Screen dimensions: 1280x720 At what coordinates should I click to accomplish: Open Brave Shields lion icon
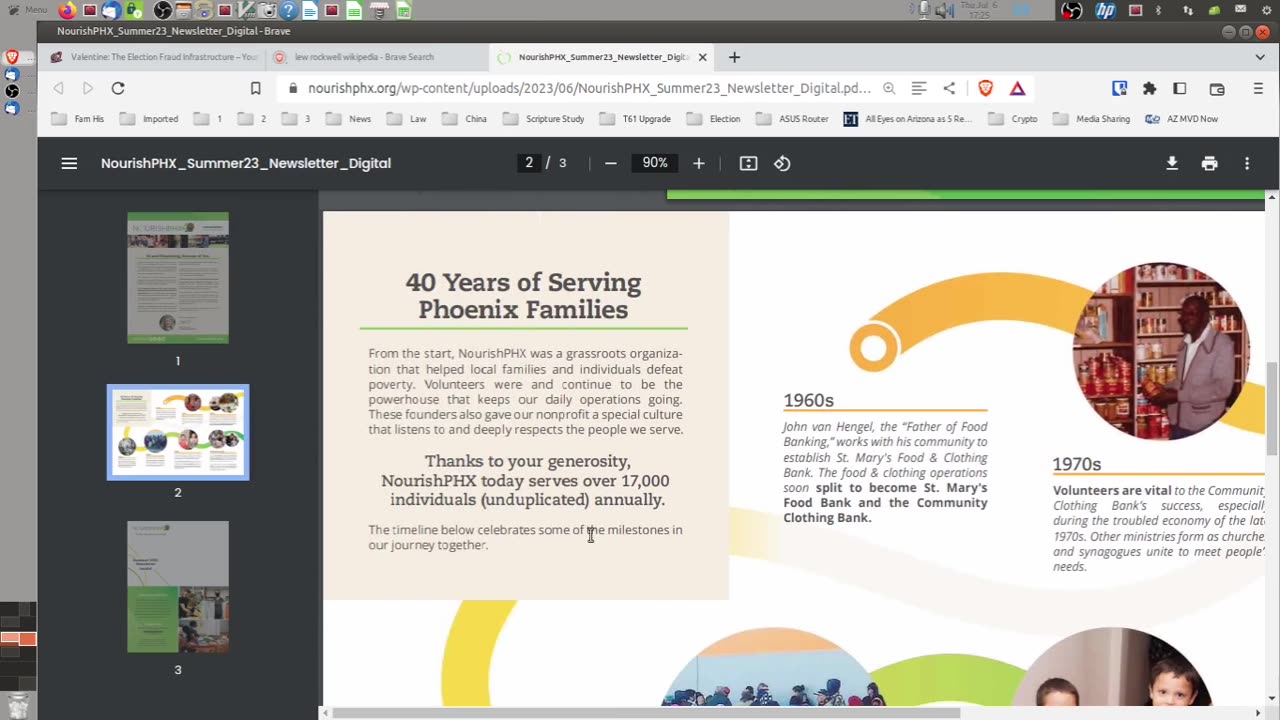click(x=985, y=88)
